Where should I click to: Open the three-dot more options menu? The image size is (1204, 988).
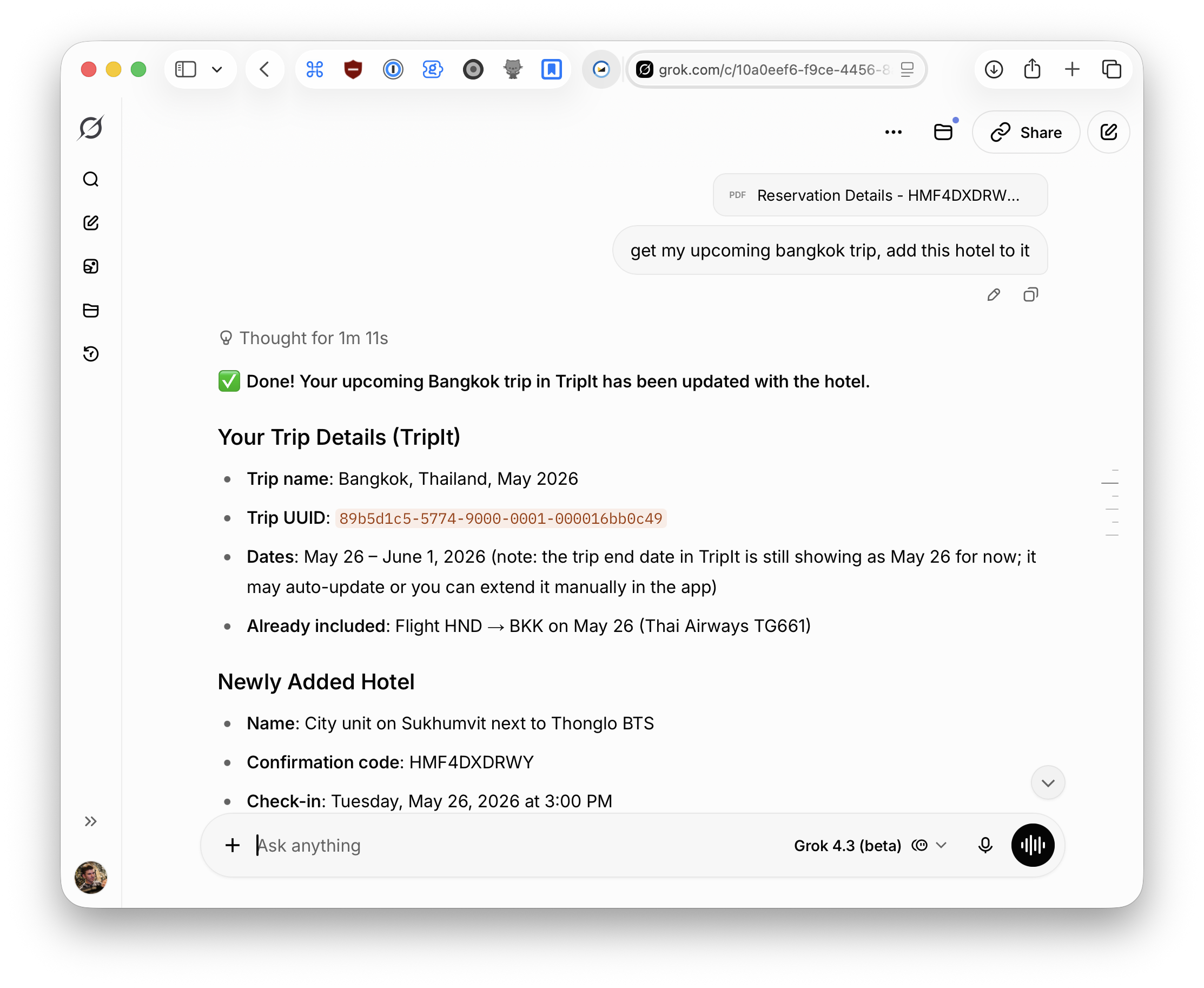894,133
